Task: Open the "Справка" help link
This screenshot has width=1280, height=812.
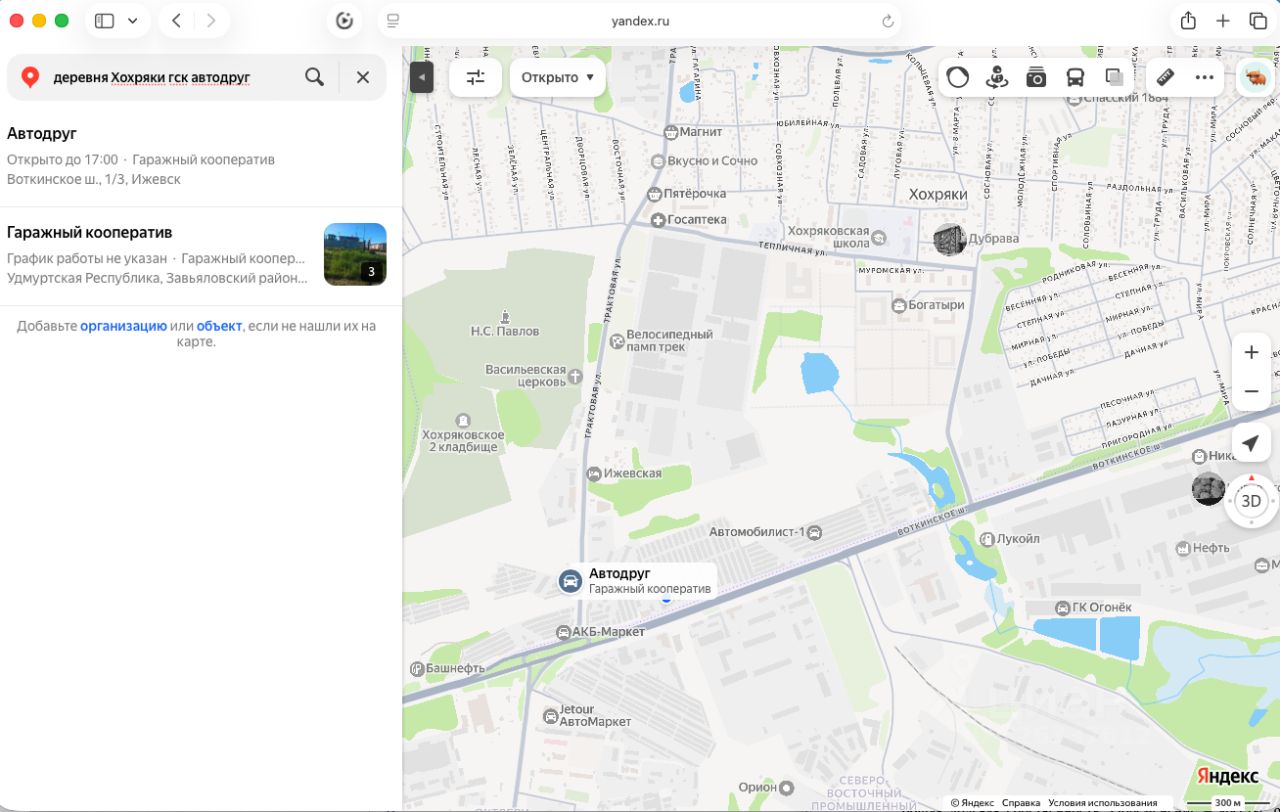Action: coord(1021,803)
